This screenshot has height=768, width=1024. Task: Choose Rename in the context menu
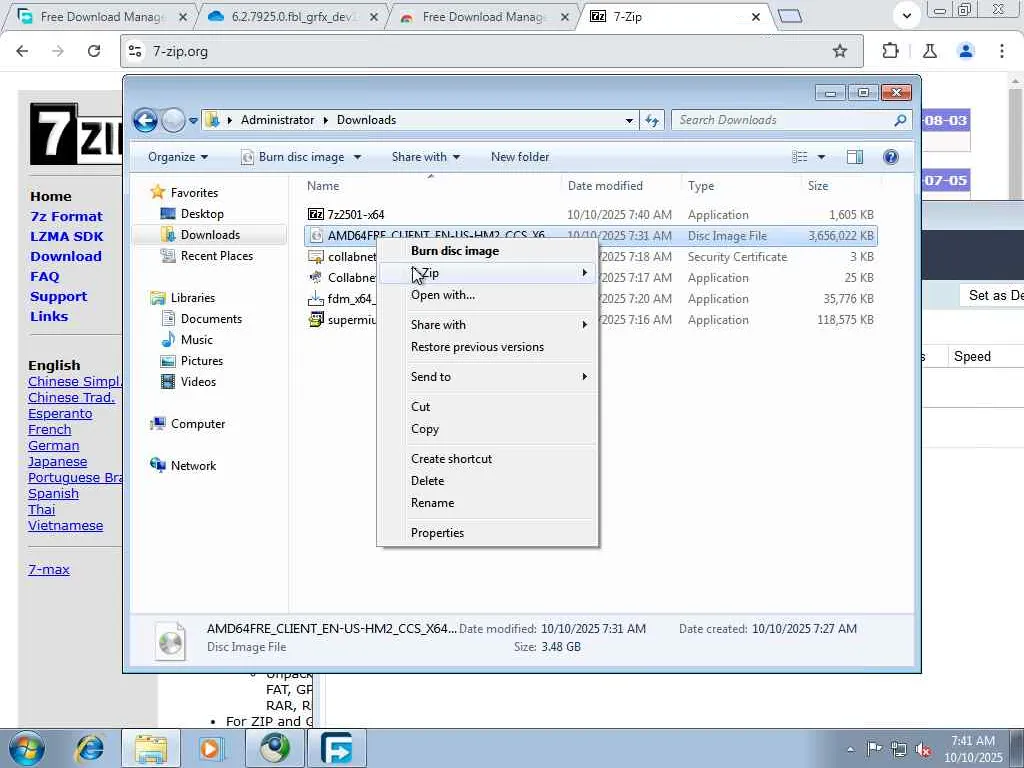pyautogui.click(x=487, y=503)
